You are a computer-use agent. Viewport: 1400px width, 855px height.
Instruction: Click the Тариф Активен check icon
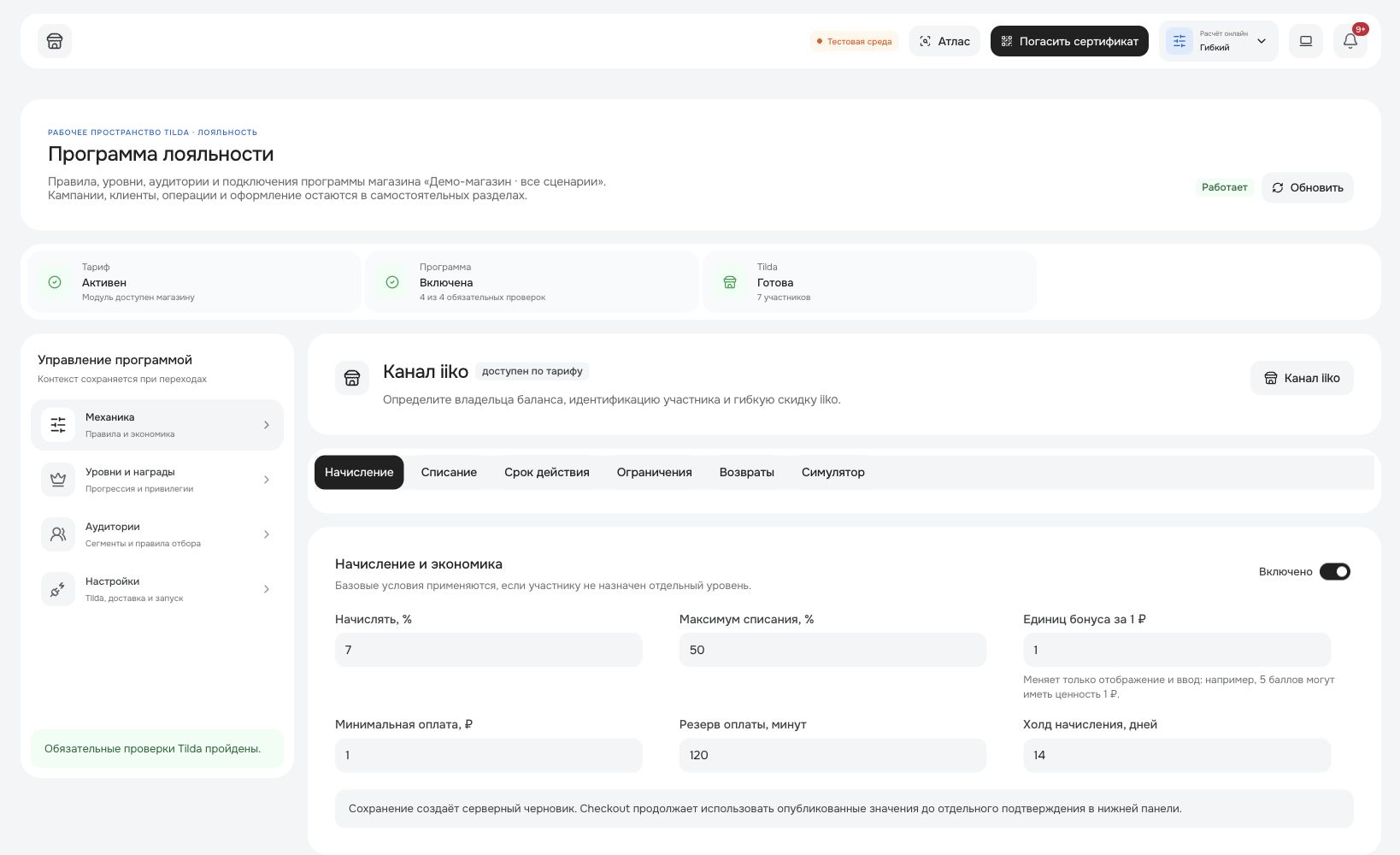(55, 282)
